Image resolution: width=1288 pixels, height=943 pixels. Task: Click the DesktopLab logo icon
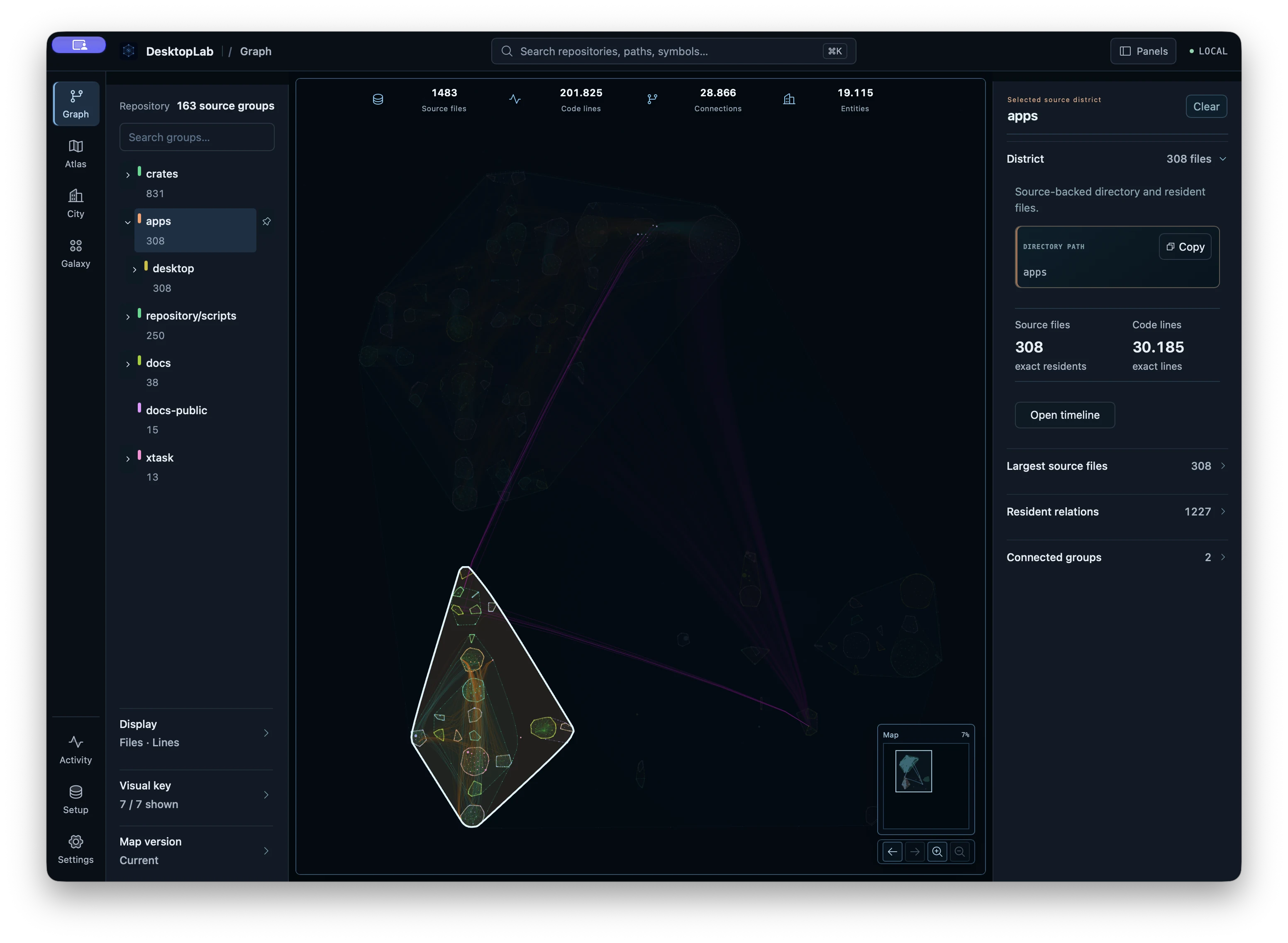(129, 51)
